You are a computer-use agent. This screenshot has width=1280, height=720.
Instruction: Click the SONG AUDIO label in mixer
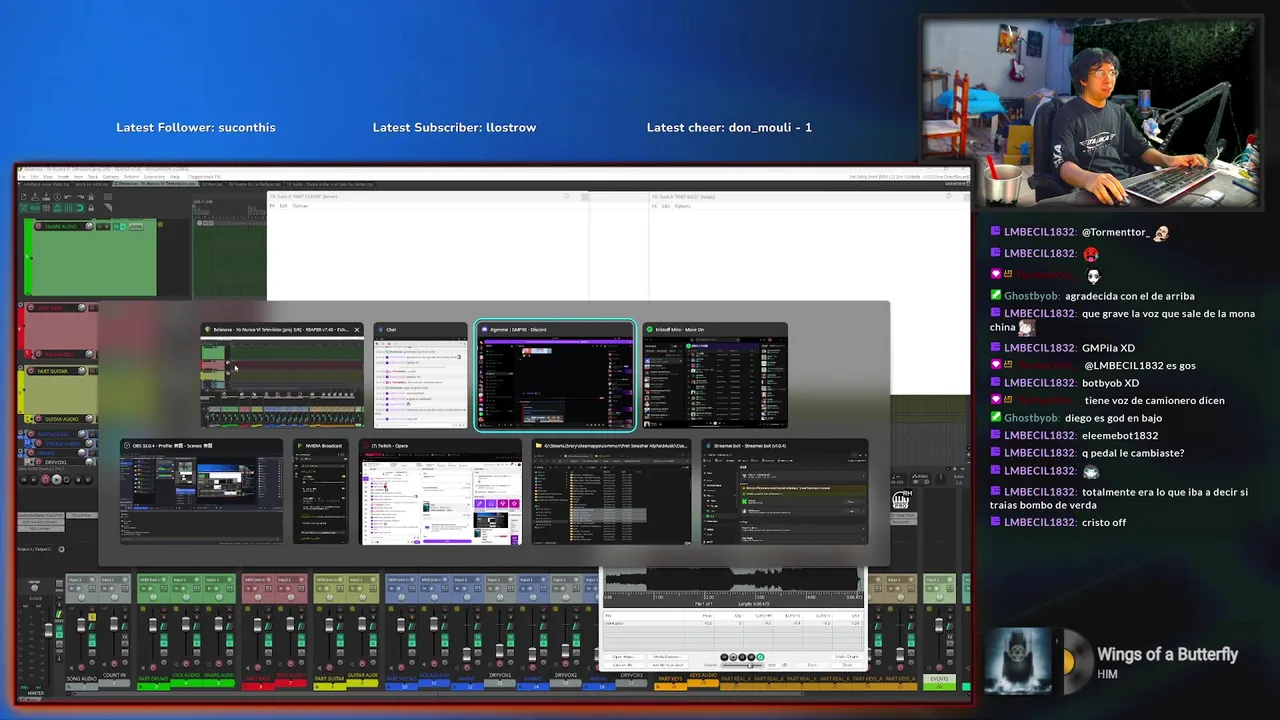click(x=82, y=679)
